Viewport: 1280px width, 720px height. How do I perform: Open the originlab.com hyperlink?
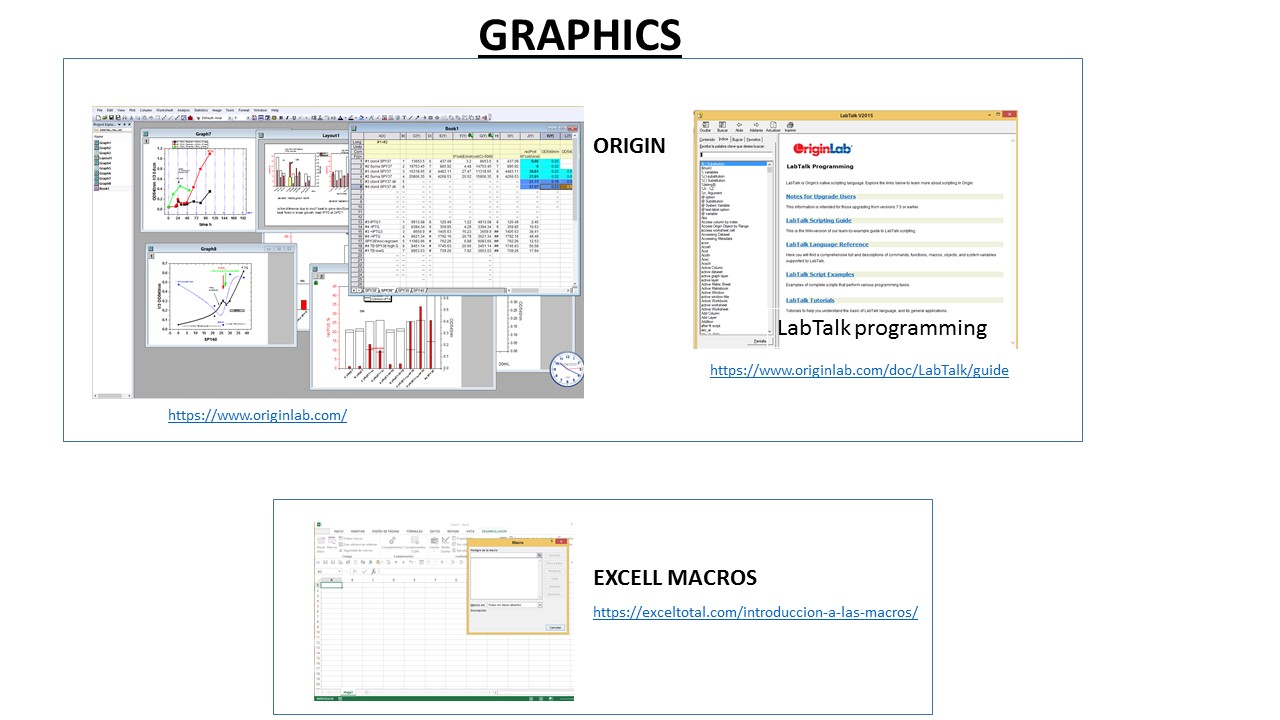(x=257, y=415)
